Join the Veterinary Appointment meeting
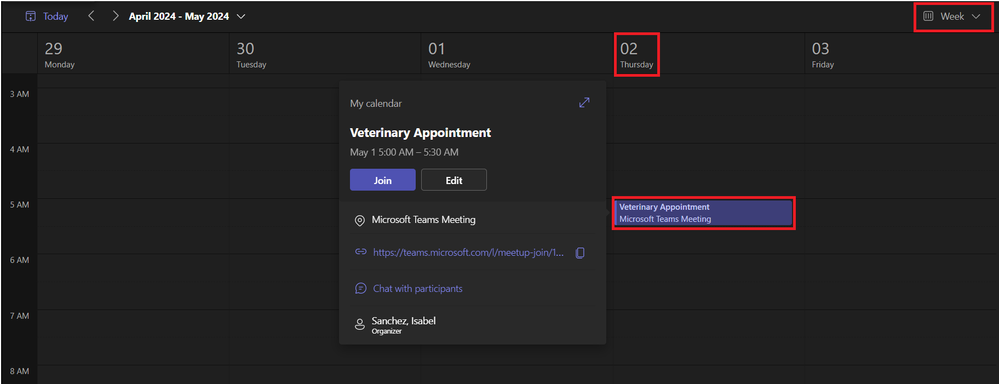Image resolution: width=999 pixels, height=384 pixels. (382, 180)
